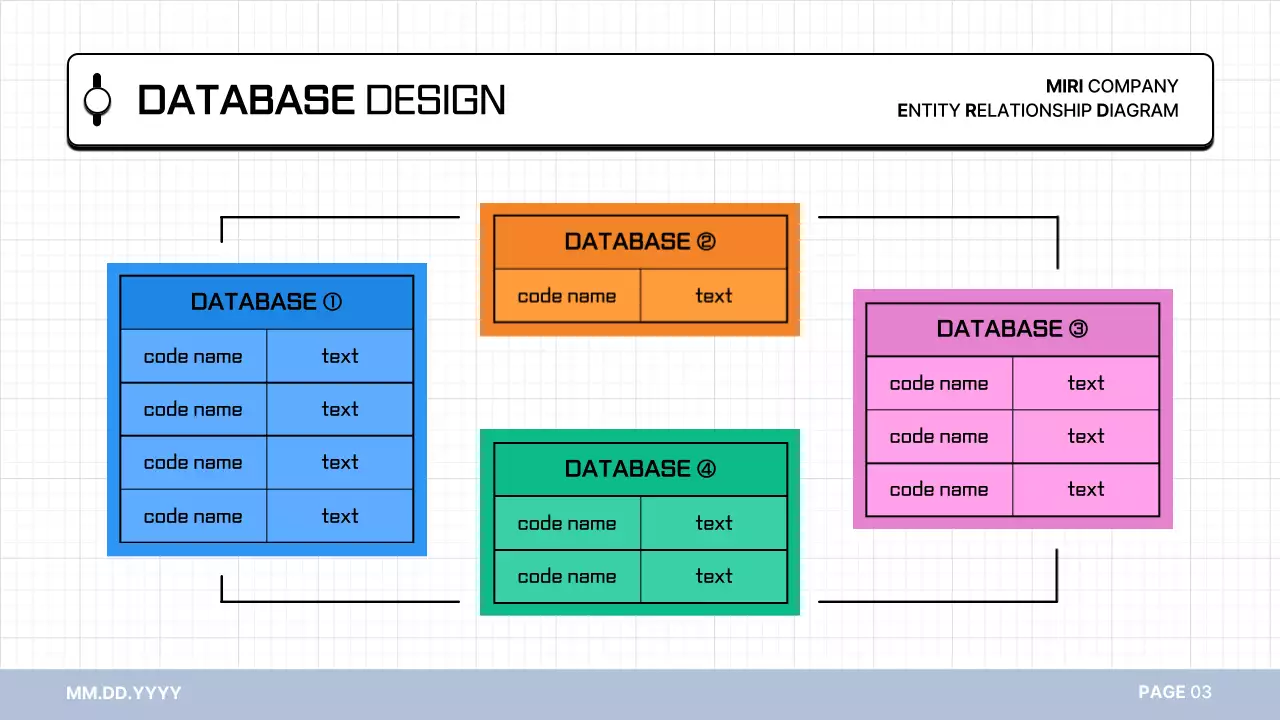This screenshot has height=720, width=1280.
Task: Select first "code name" cell in green Database ④
Action: pyautogui.click(x=567, y=523)
